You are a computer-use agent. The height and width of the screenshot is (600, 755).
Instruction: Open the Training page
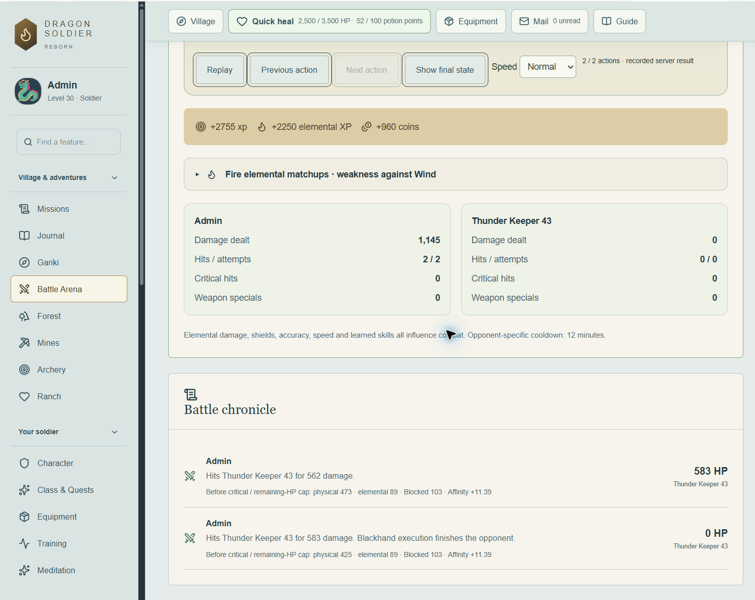click(69, 544)
